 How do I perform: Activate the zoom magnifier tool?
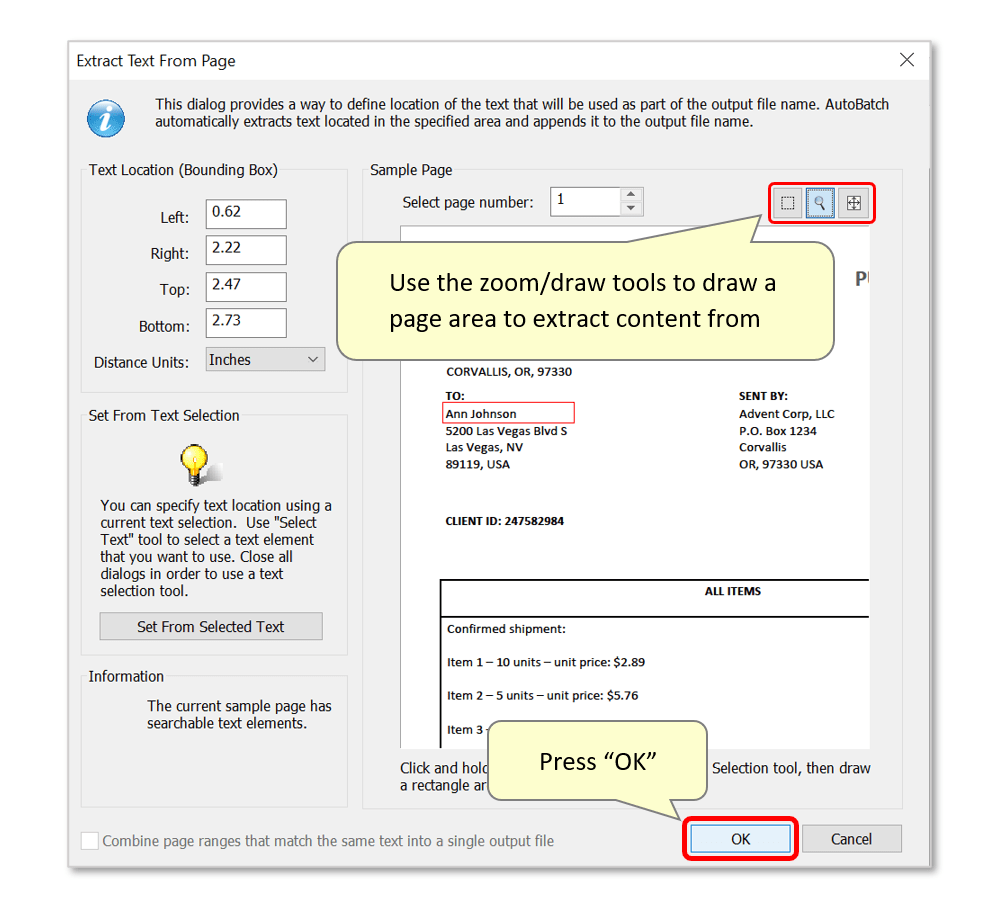coord(819,203)
